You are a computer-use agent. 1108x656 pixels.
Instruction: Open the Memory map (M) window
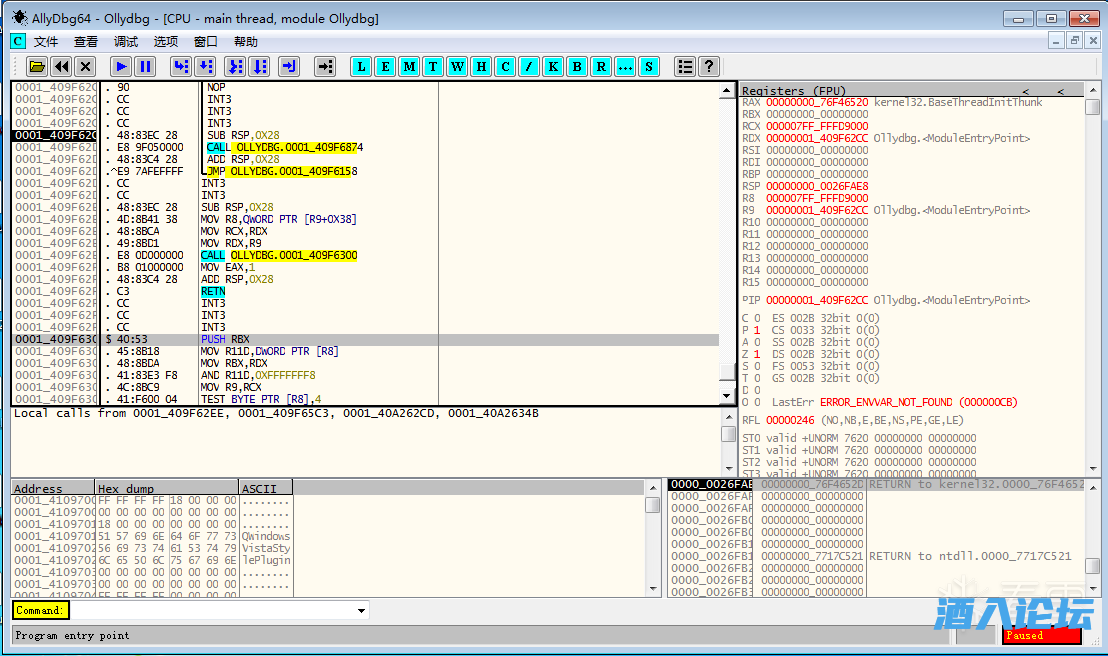click(409, 67)
